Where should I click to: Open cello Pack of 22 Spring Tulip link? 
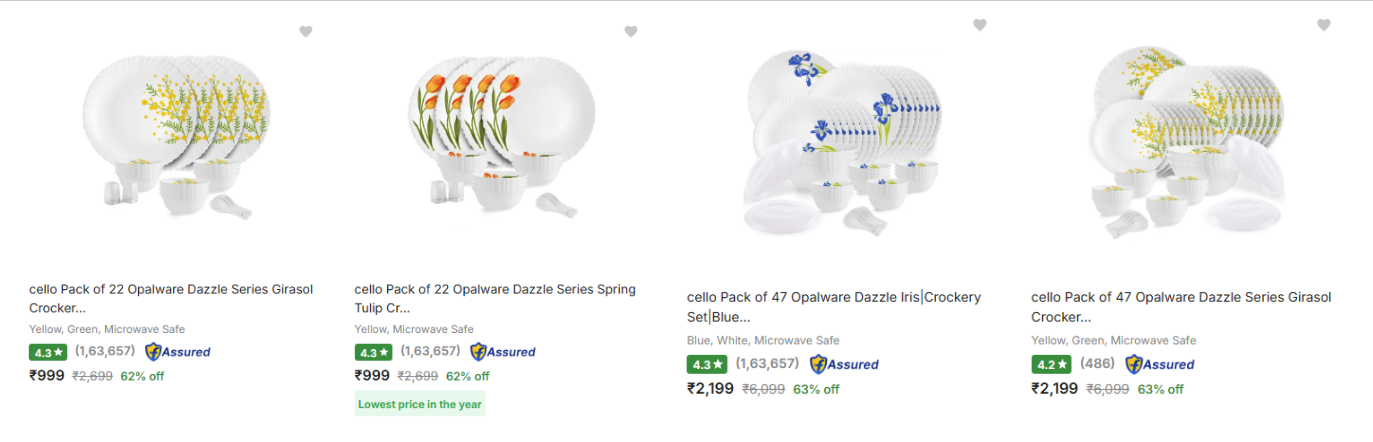coord(494,298)
